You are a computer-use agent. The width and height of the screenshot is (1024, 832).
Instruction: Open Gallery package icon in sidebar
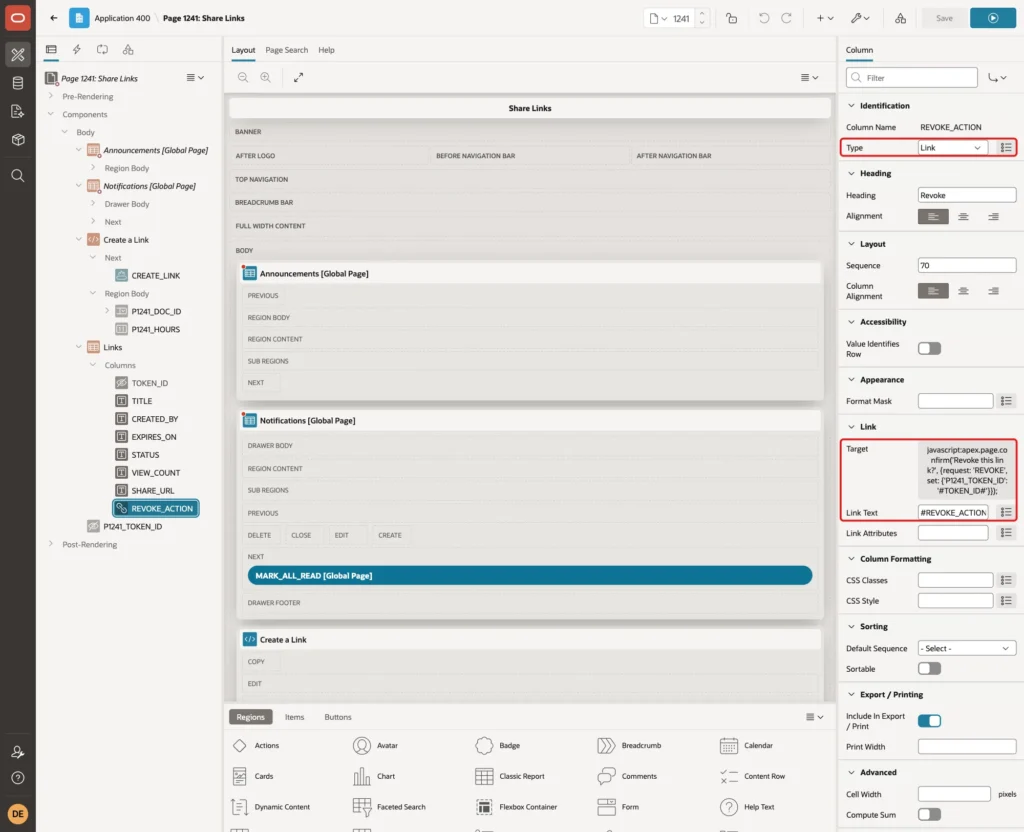pos(18,140)
